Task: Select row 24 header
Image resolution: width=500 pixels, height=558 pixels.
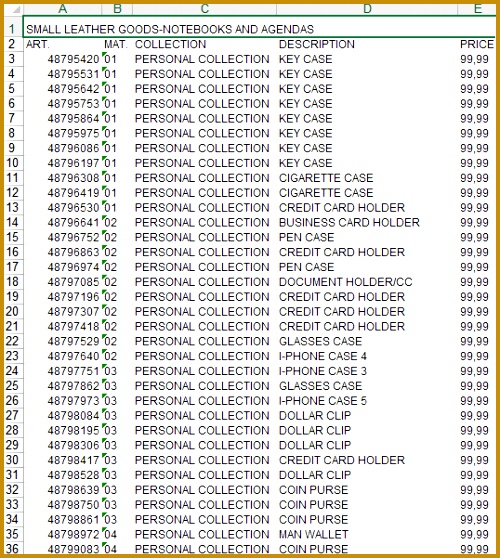Action: click(x=13, y=371)
